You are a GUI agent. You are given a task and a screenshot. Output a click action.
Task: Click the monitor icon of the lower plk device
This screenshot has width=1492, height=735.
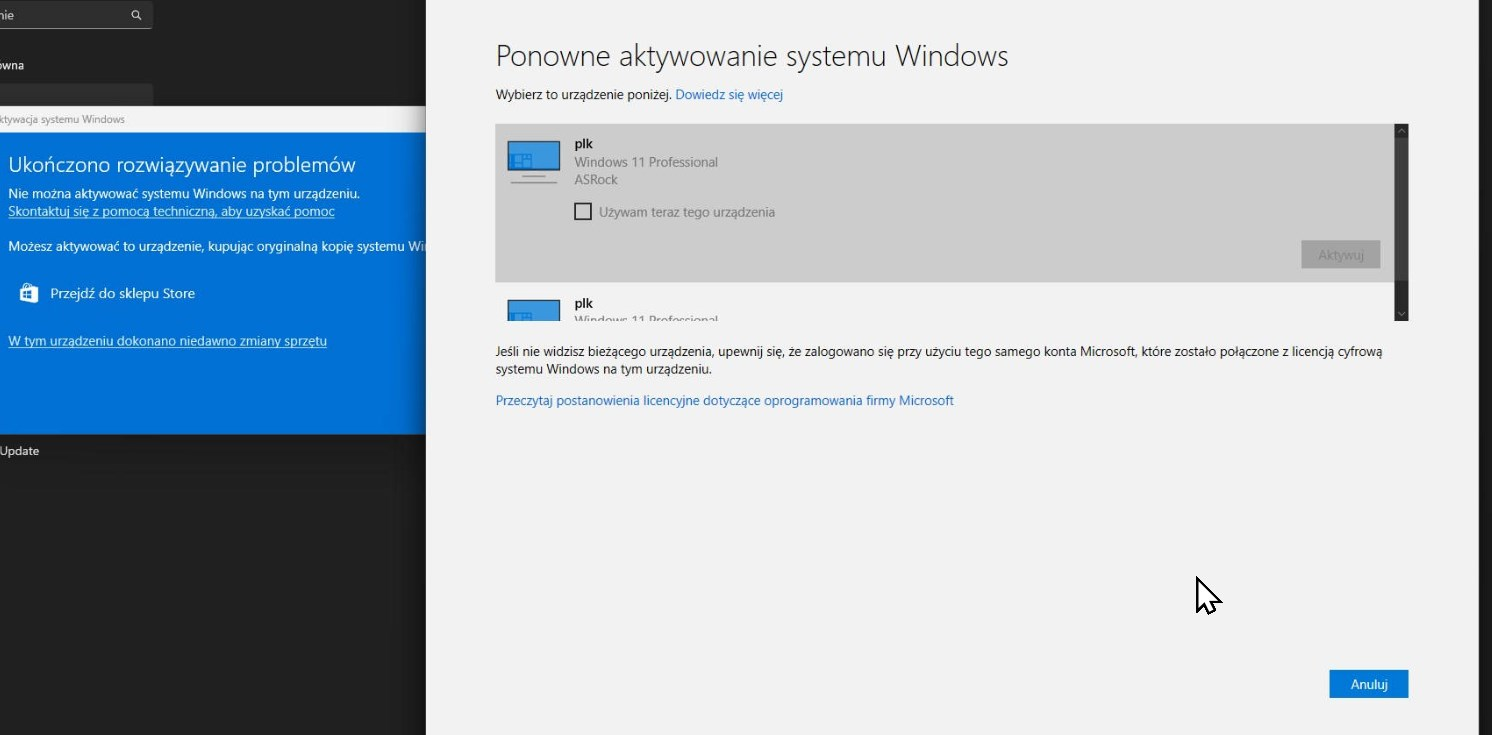point(533,309)
